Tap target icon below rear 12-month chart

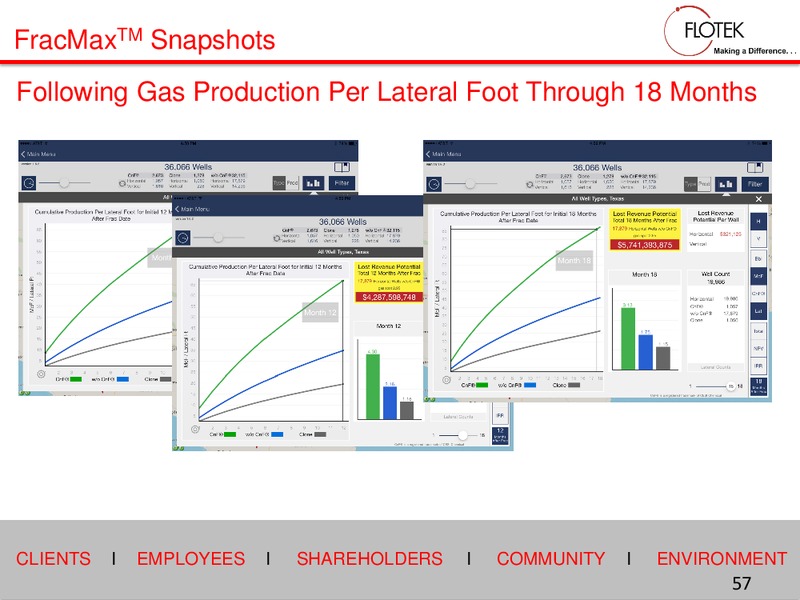[41, 374]
